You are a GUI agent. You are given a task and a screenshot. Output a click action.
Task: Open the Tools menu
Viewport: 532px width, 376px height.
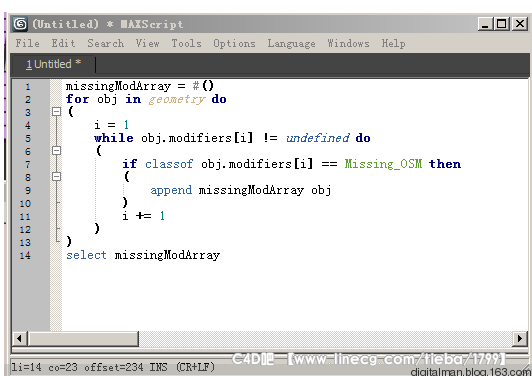click(x=186, y=43)
